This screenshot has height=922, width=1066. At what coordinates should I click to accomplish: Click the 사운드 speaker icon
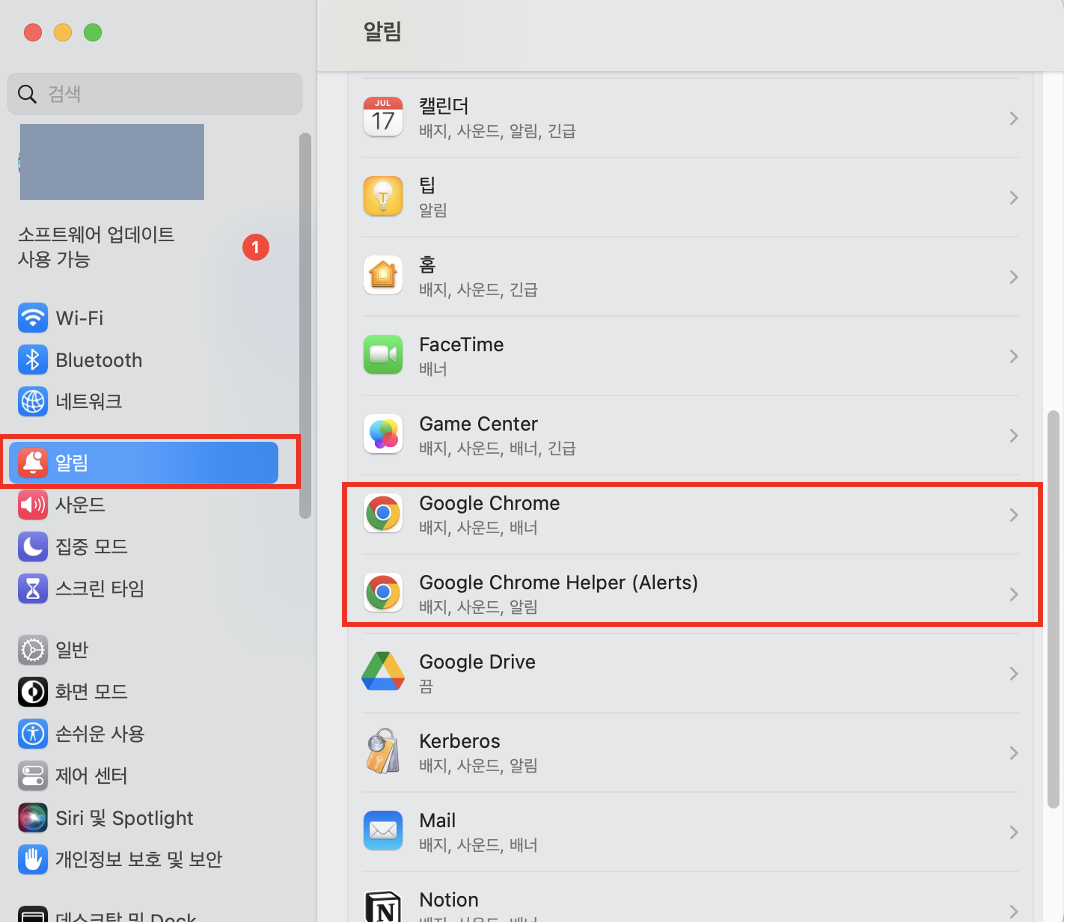tap(33, 505)
